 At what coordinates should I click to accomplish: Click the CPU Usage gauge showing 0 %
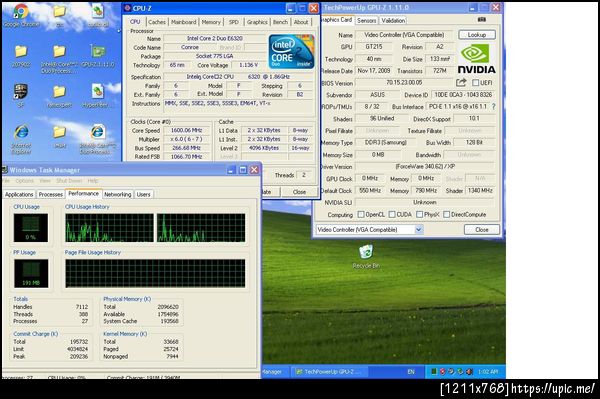[x=31, y=228]
